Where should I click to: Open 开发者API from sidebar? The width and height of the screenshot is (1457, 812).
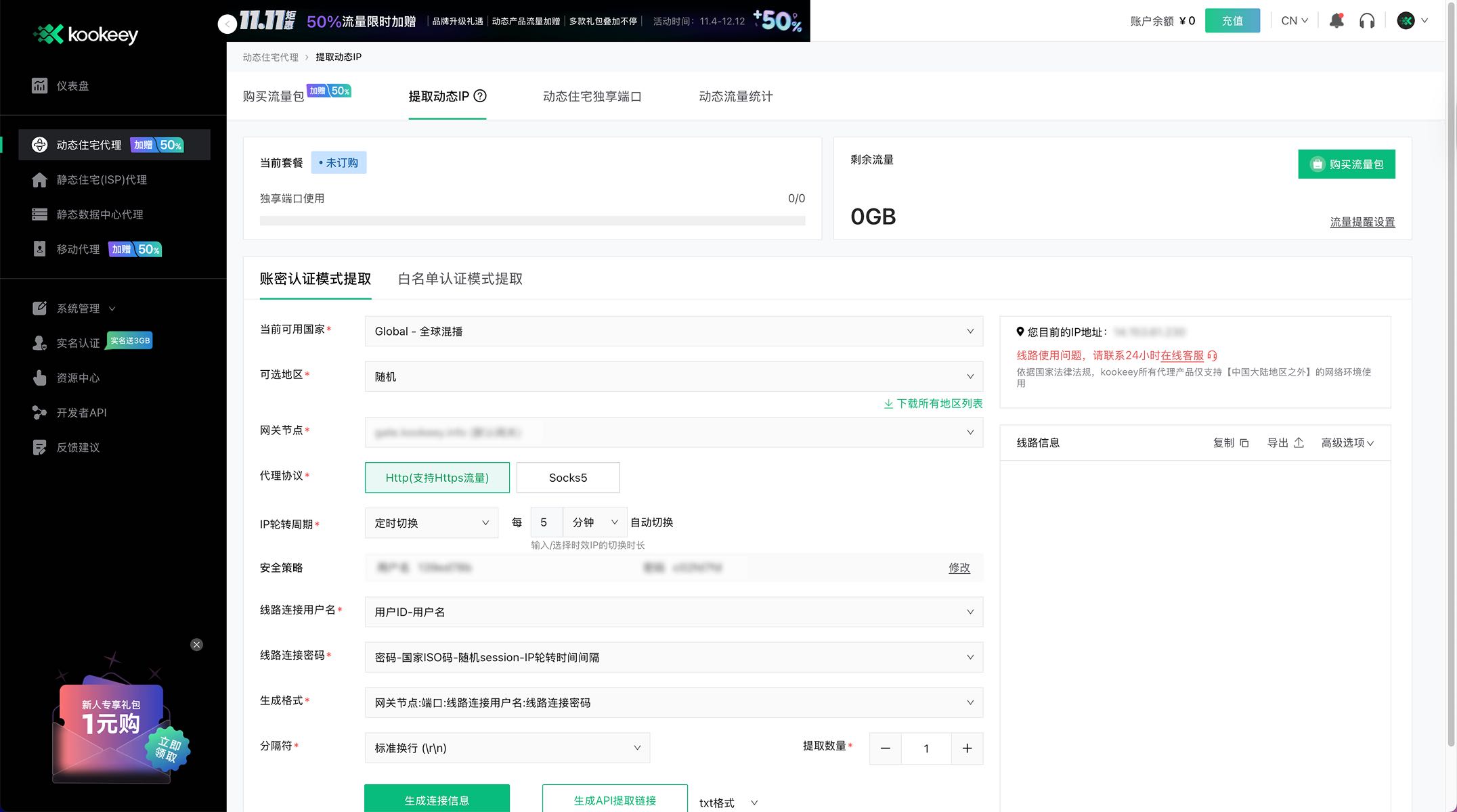tap(81, 413)
